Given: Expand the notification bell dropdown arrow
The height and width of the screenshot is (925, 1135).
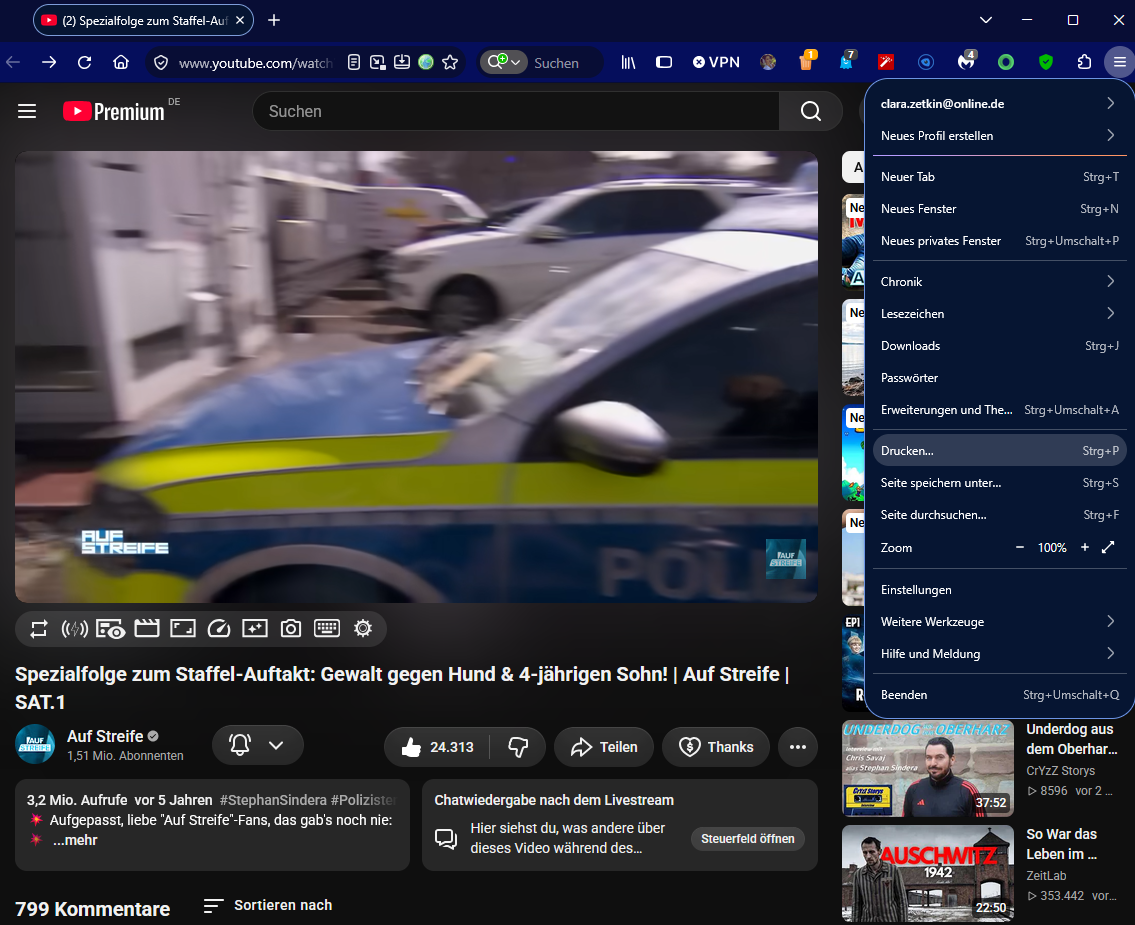Looking at the screenshot, I should [276, 745].
